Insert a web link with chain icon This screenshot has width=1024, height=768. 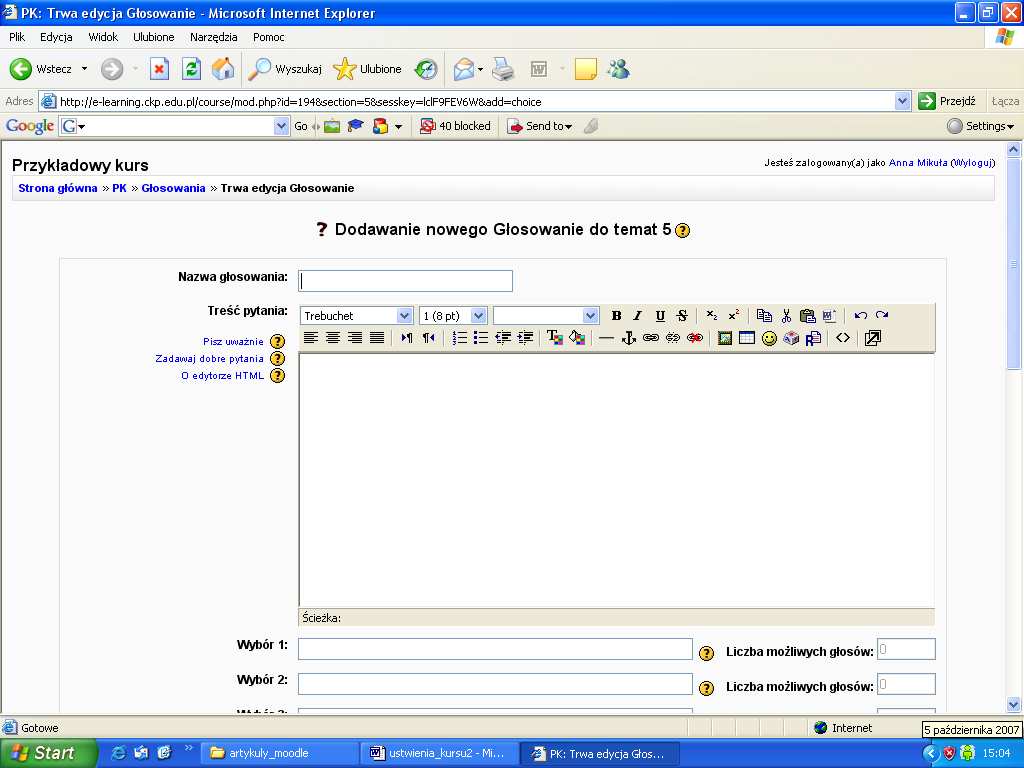[650, 338]
